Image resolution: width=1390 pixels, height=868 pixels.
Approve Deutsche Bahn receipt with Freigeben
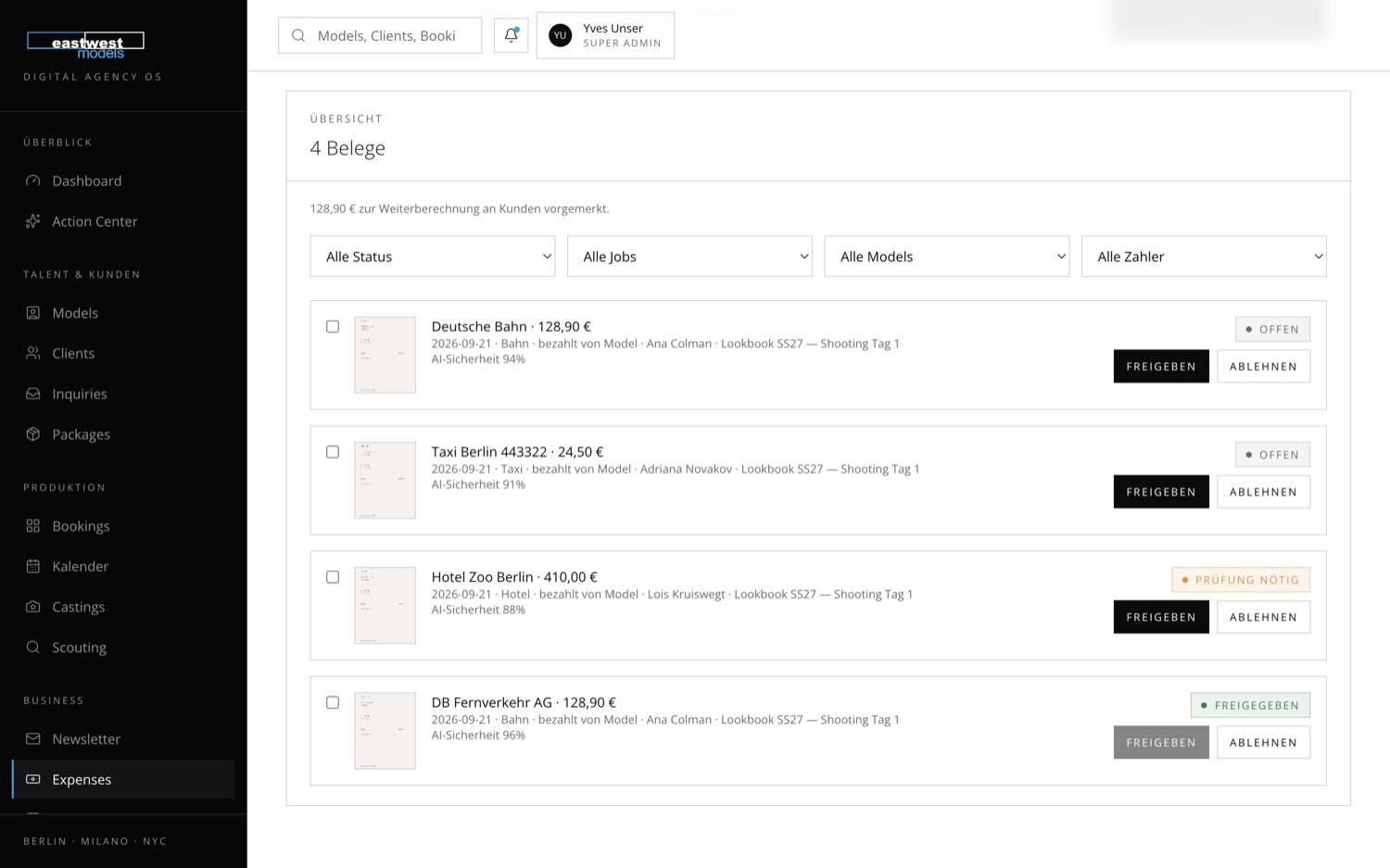(x=1161, y=366)
